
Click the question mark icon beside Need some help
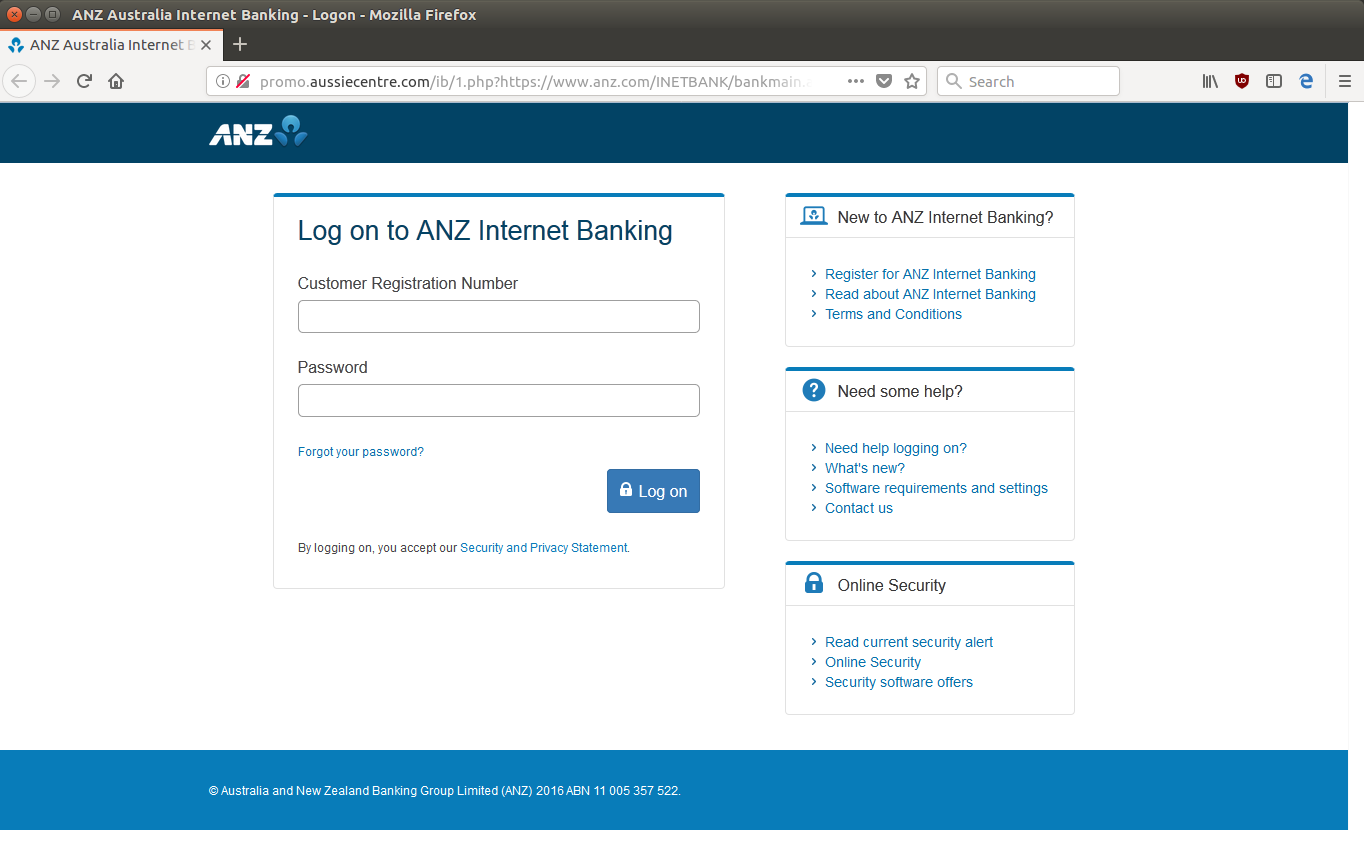pos(813,390)
